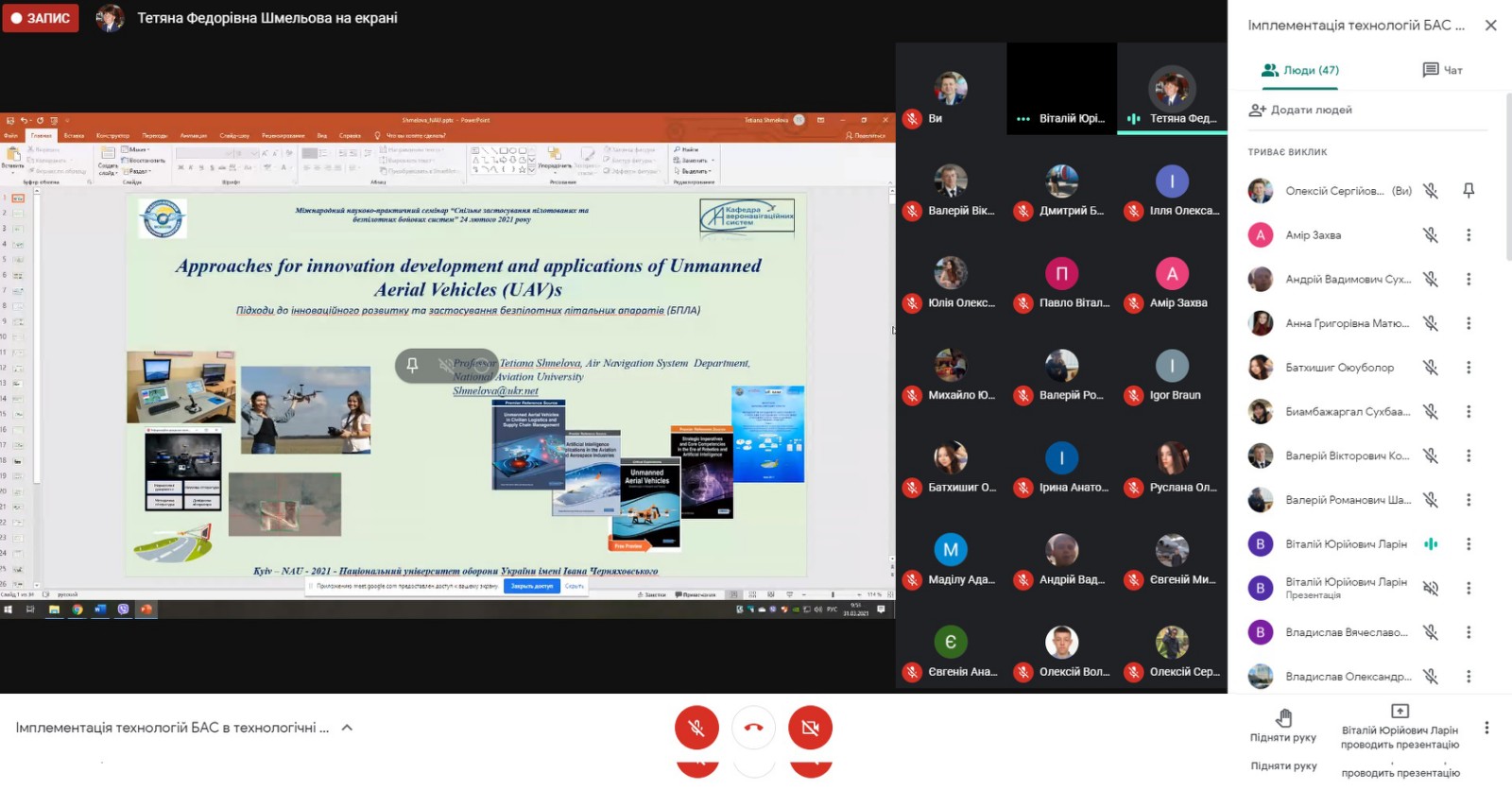Pin Олексій Сергійович in participant list

point(1469,191)
